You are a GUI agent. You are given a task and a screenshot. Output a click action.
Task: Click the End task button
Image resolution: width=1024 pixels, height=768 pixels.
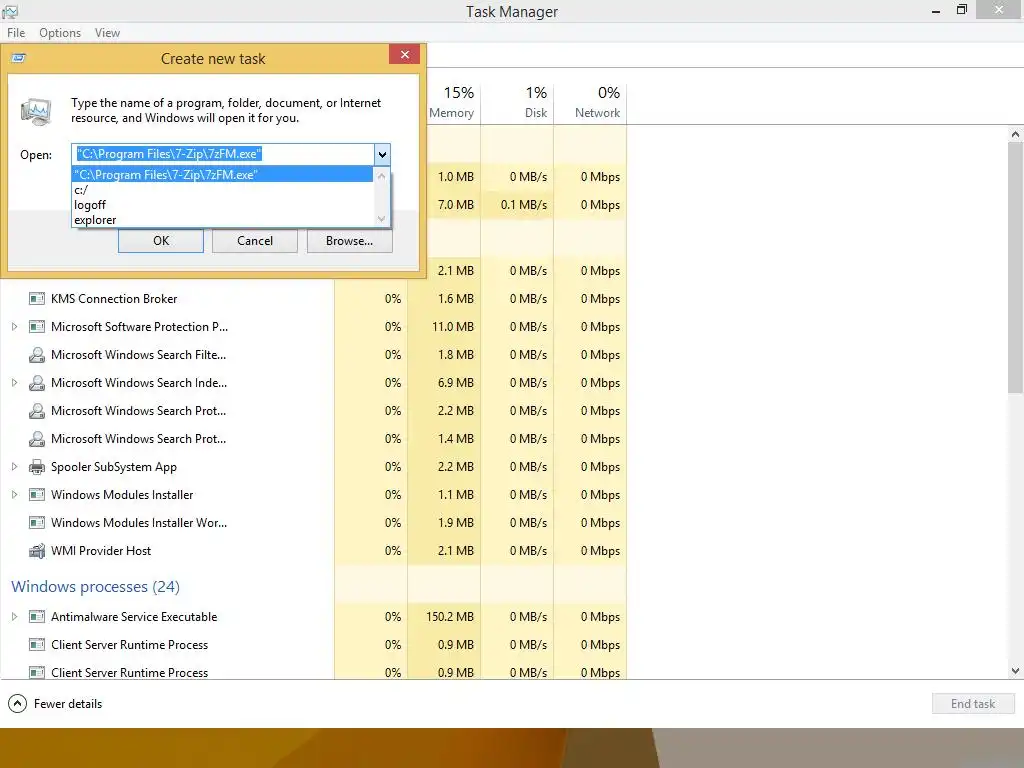coord(973,703)
